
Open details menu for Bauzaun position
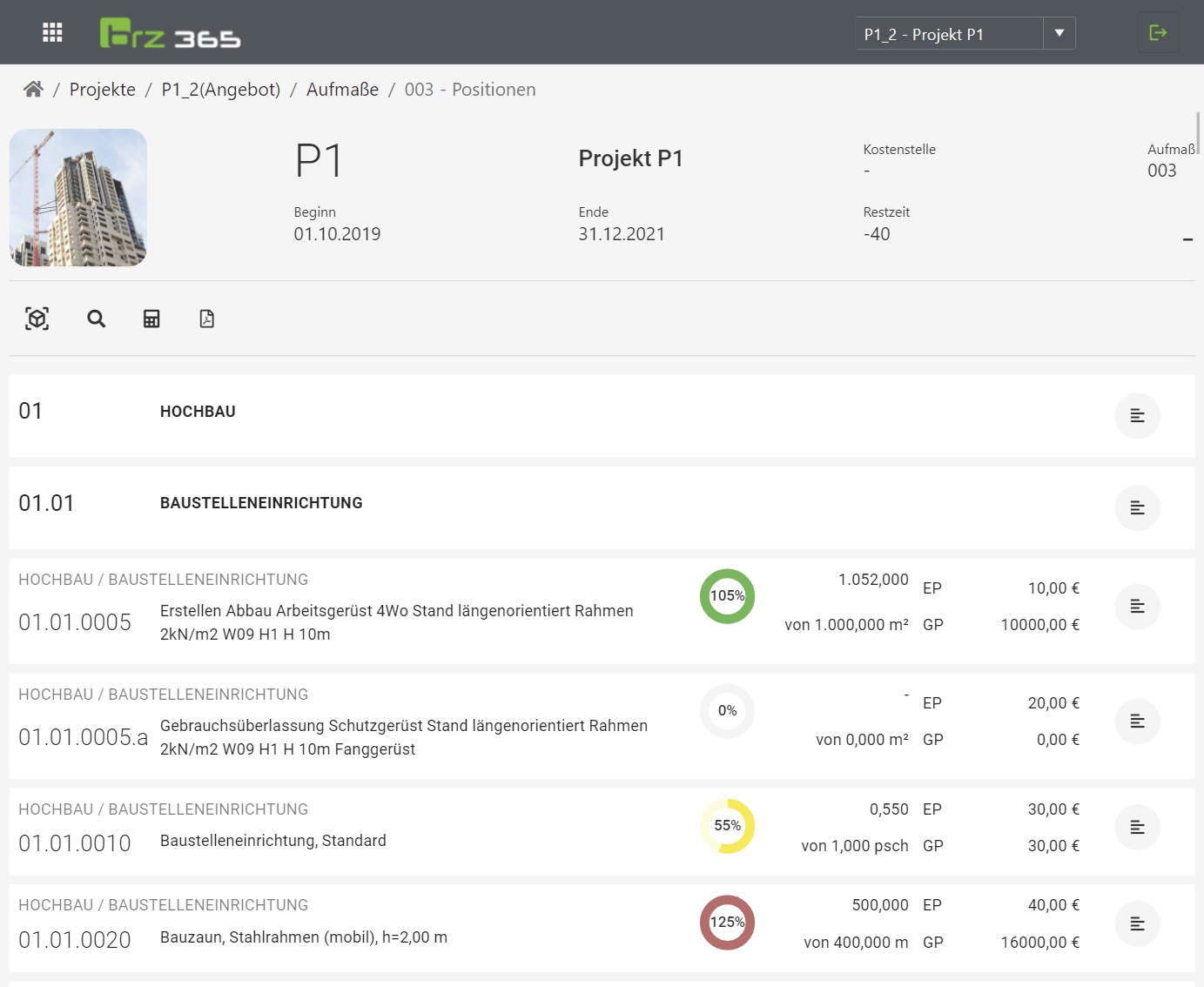pos(1137,923)
